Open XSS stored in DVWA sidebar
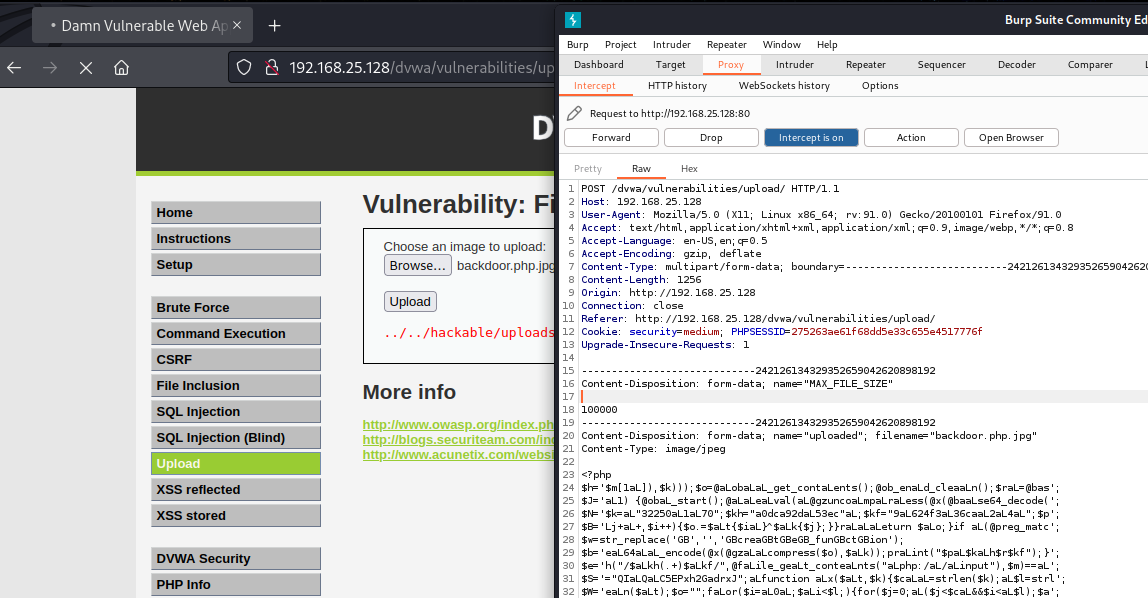The image size is (1148, 598). pyautogui.click(x=236, y=515)
